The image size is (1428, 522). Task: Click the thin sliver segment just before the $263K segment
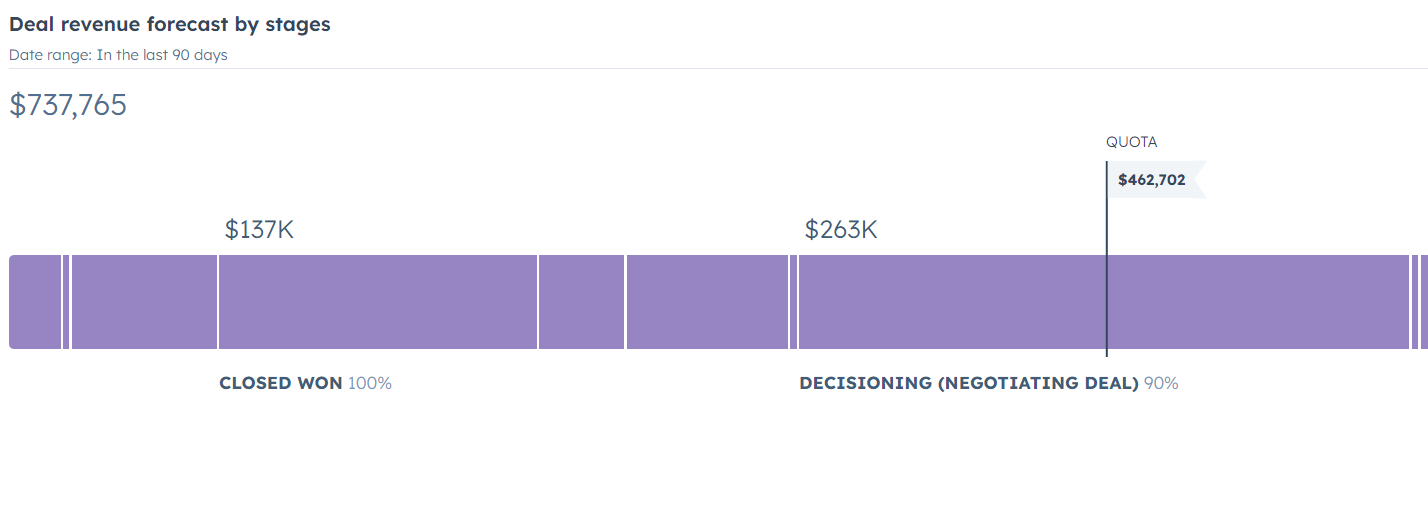tap(793, 302)
